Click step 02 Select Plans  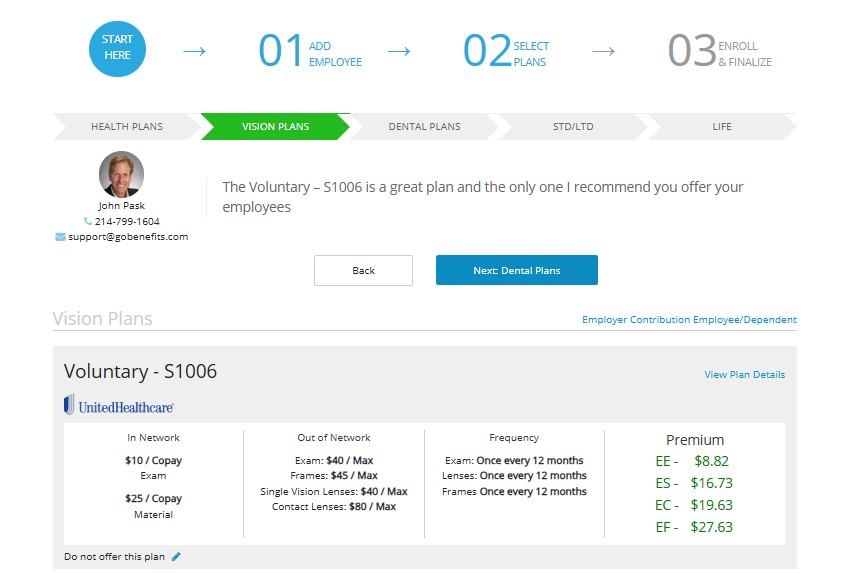point(506,51)
